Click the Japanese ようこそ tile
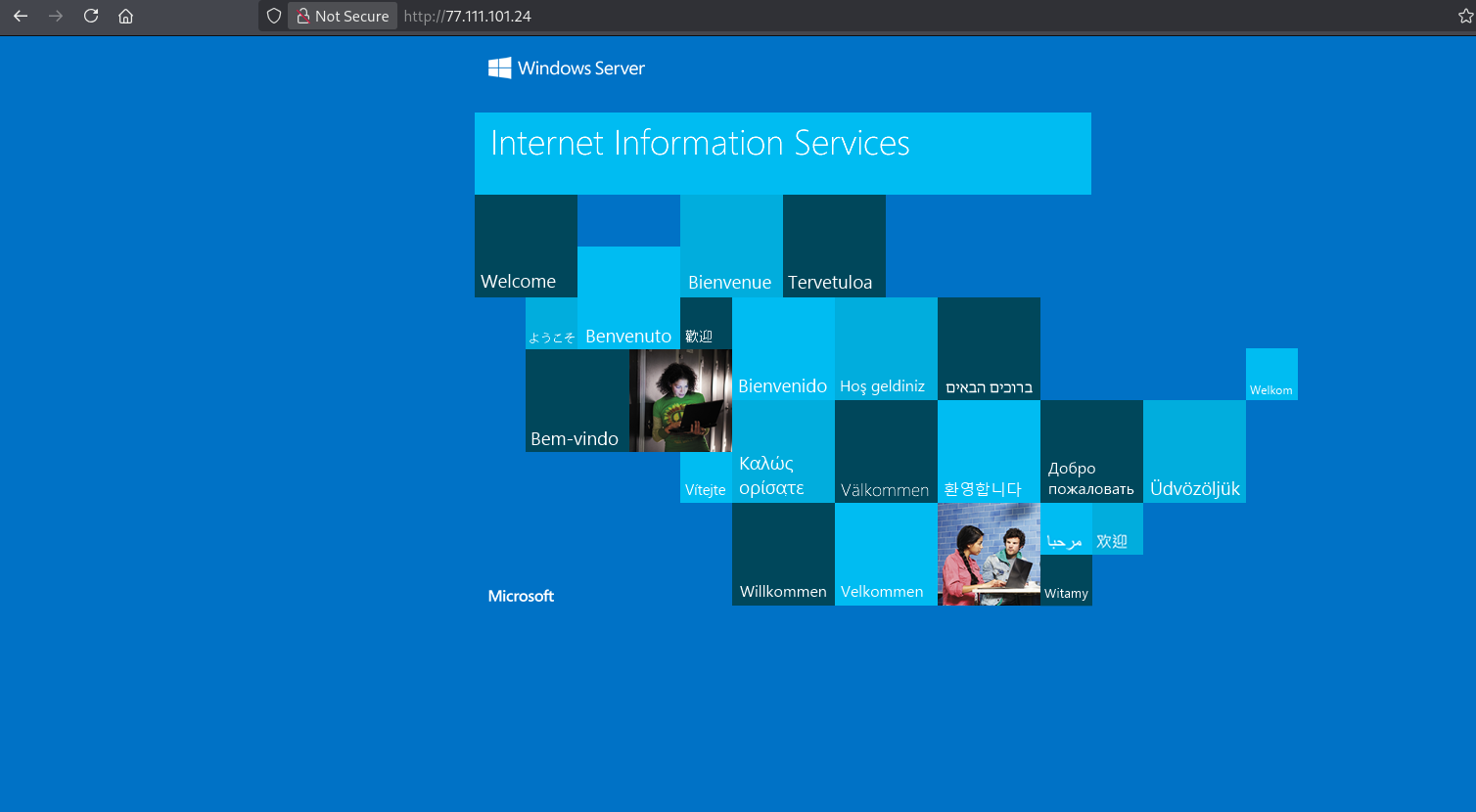 point(551,323)
